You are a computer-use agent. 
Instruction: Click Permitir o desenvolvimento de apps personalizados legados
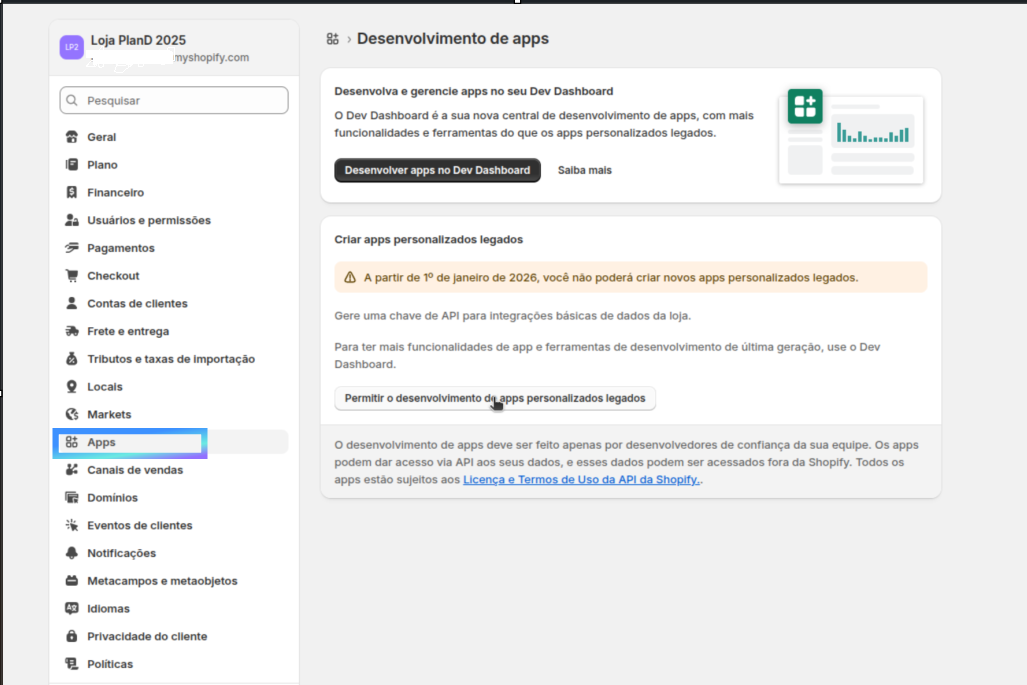[x=495, y=398]
